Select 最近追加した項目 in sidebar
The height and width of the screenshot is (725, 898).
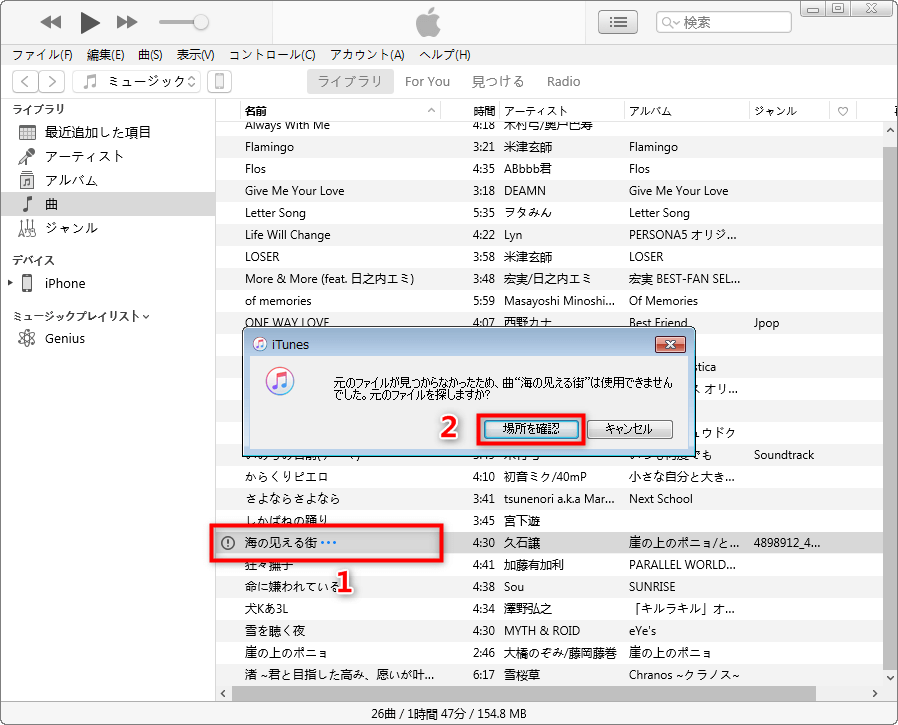(x=108, y=132)
